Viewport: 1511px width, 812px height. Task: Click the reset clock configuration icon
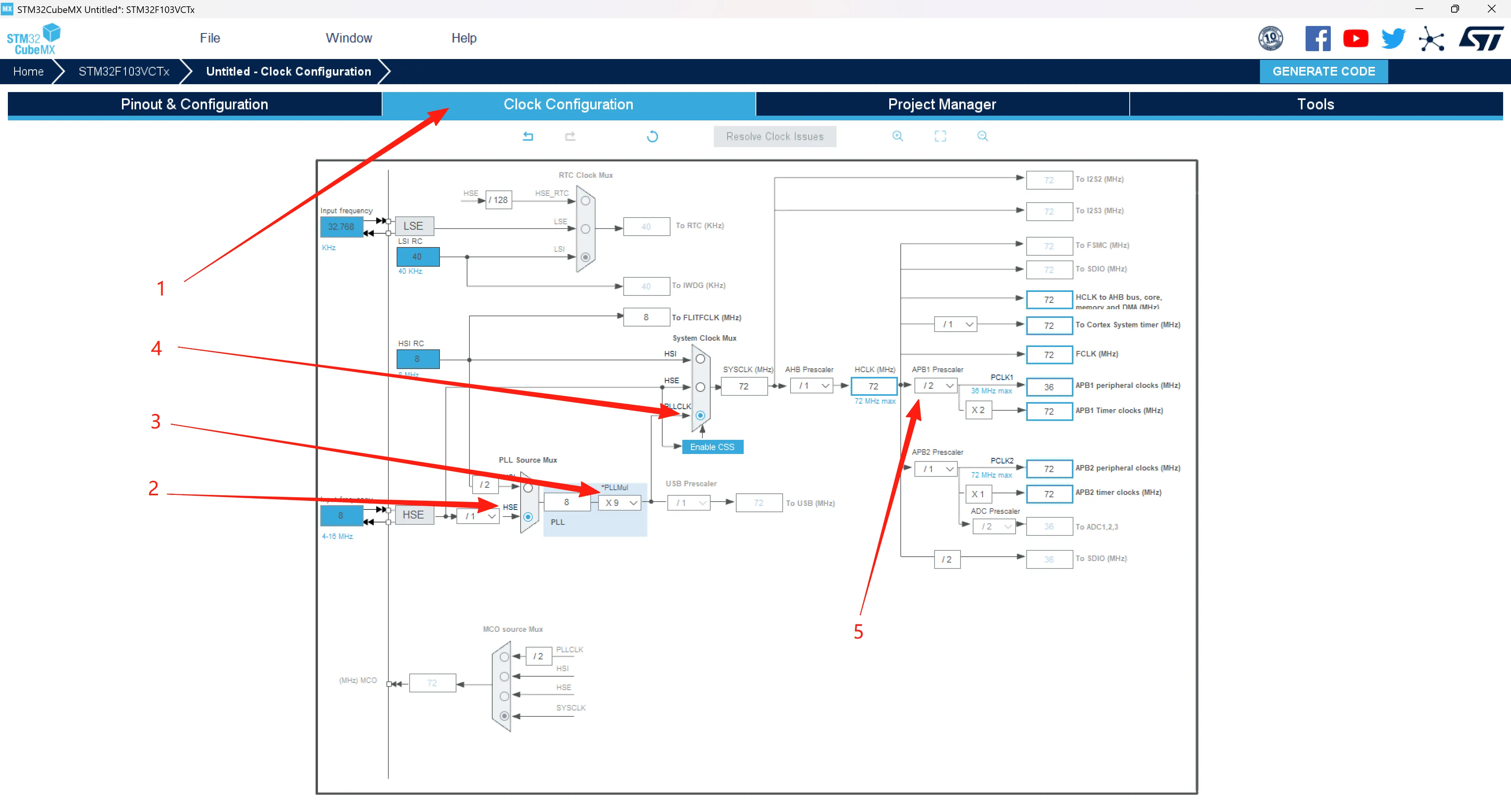(652, 137)
